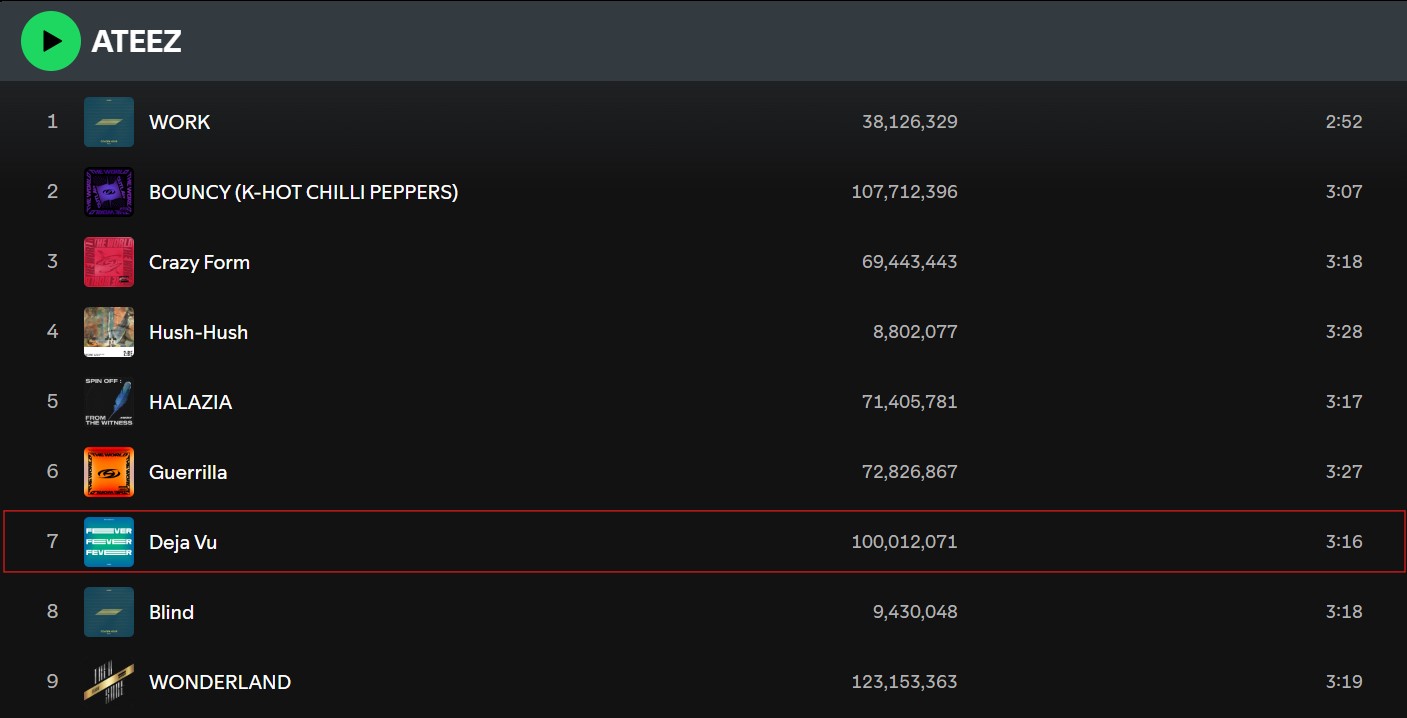Select the 3:27 duration of Guerrilla
Image resolution: width=1407 pixels, height=718 pixels.
click(1344, 472)
